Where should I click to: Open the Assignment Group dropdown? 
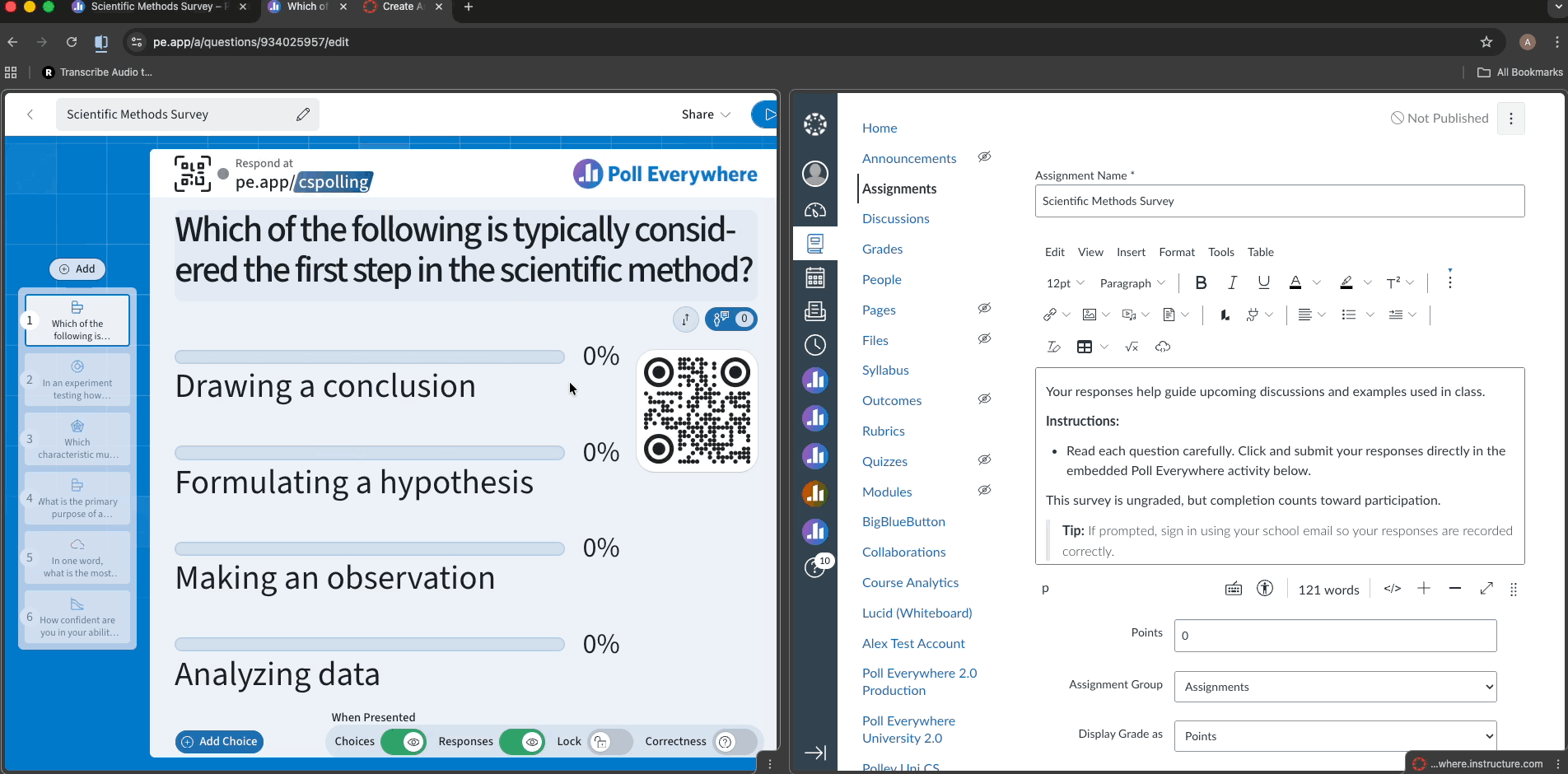point(1335,687)
